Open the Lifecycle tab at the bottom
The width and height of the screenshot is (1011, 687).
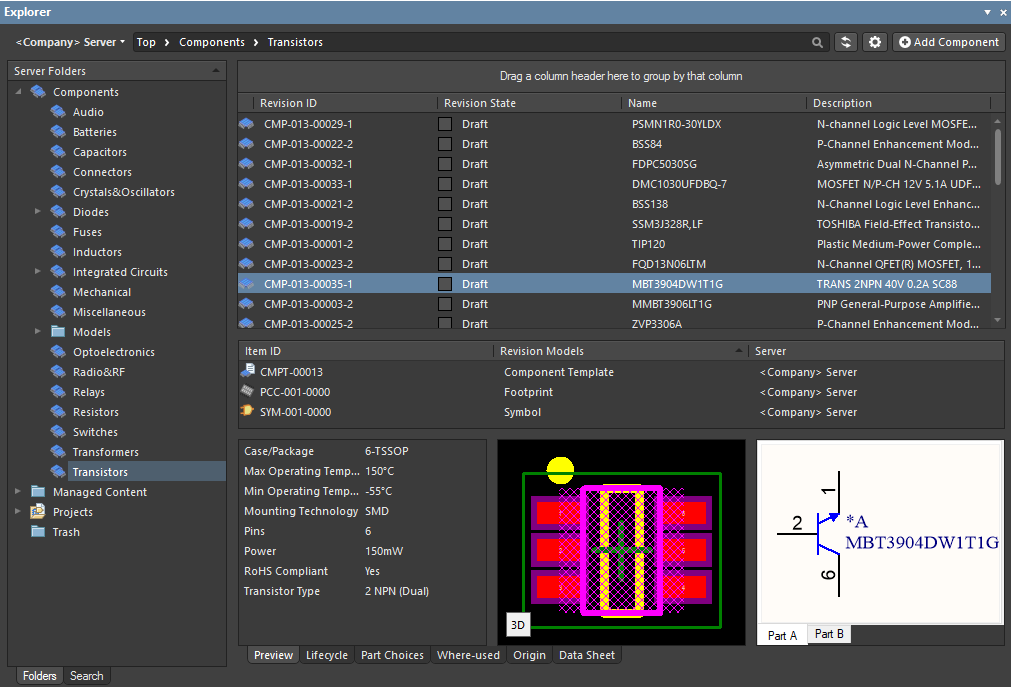pos(326,655)
